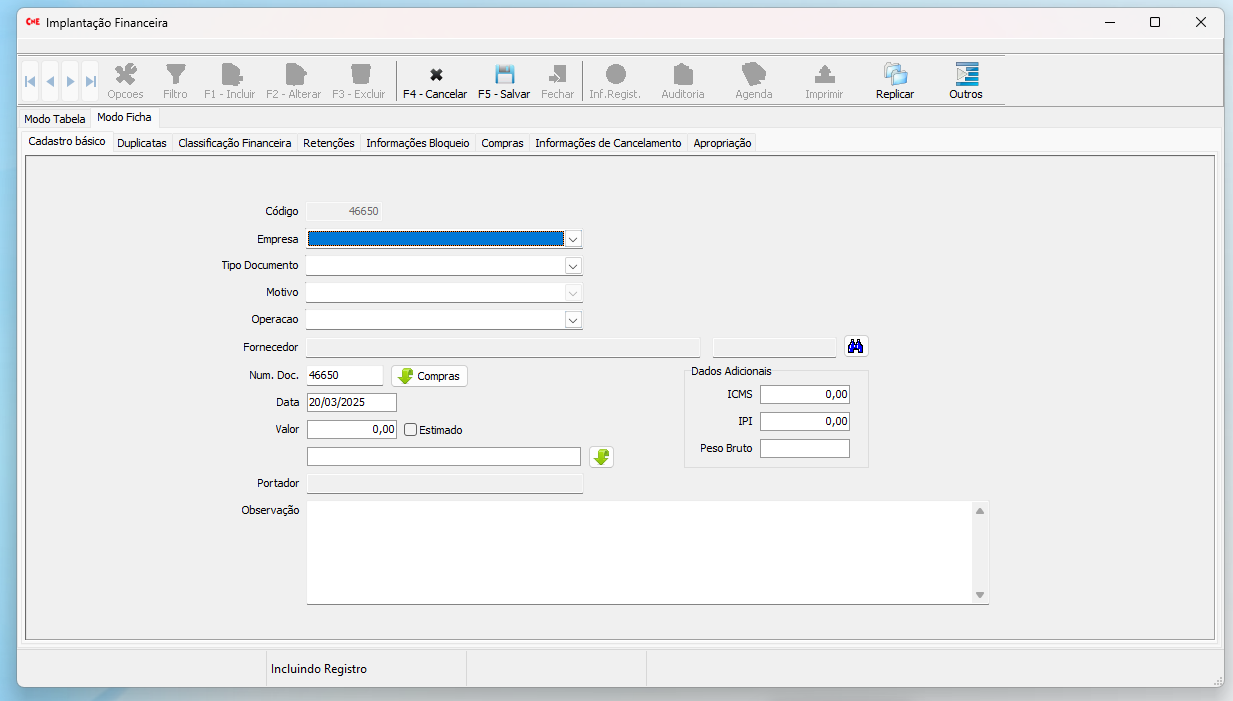Image resolution: width=1233 pixels, height=701 pixels.
Task: Click green arrow button below Valor field
Action: click(x=601, y=457)
